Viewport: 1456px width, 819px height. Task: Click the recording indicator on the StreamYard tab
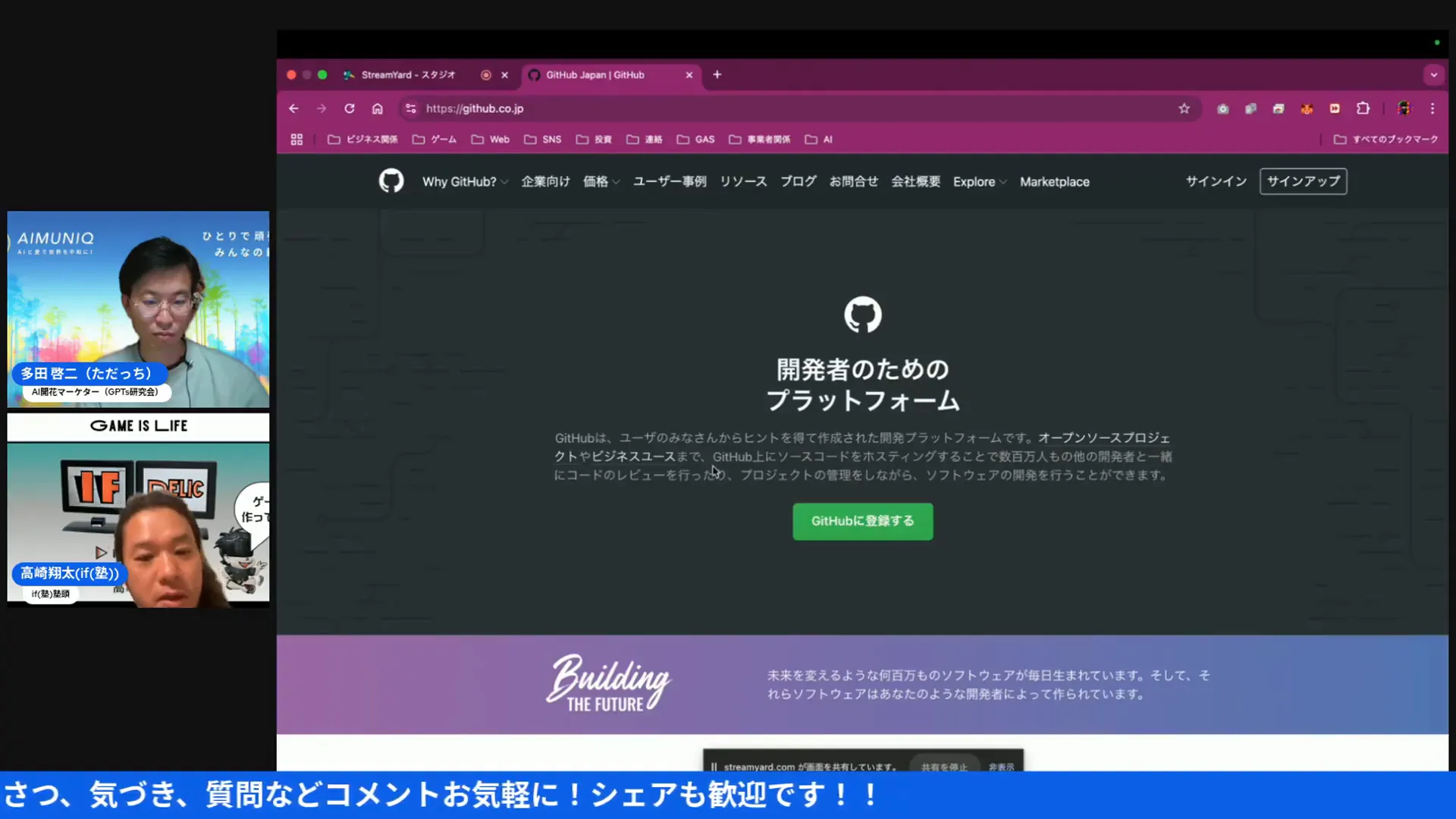pos(486,75)
